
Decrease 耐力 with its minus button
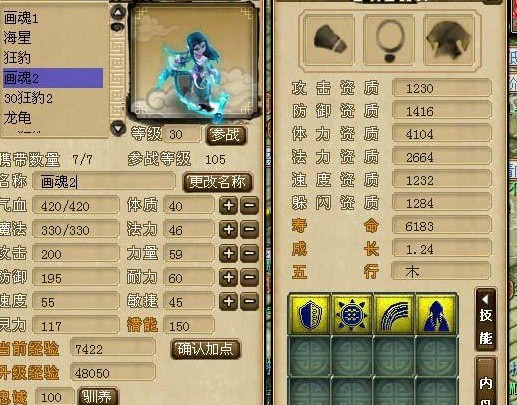click(x=249, y=277)
